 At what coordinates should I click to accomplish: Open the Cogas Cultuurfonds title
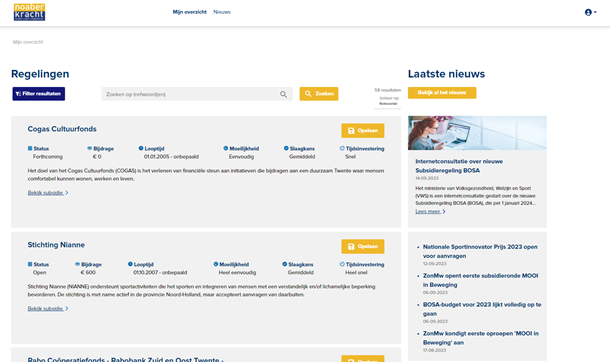pos(62,129)
